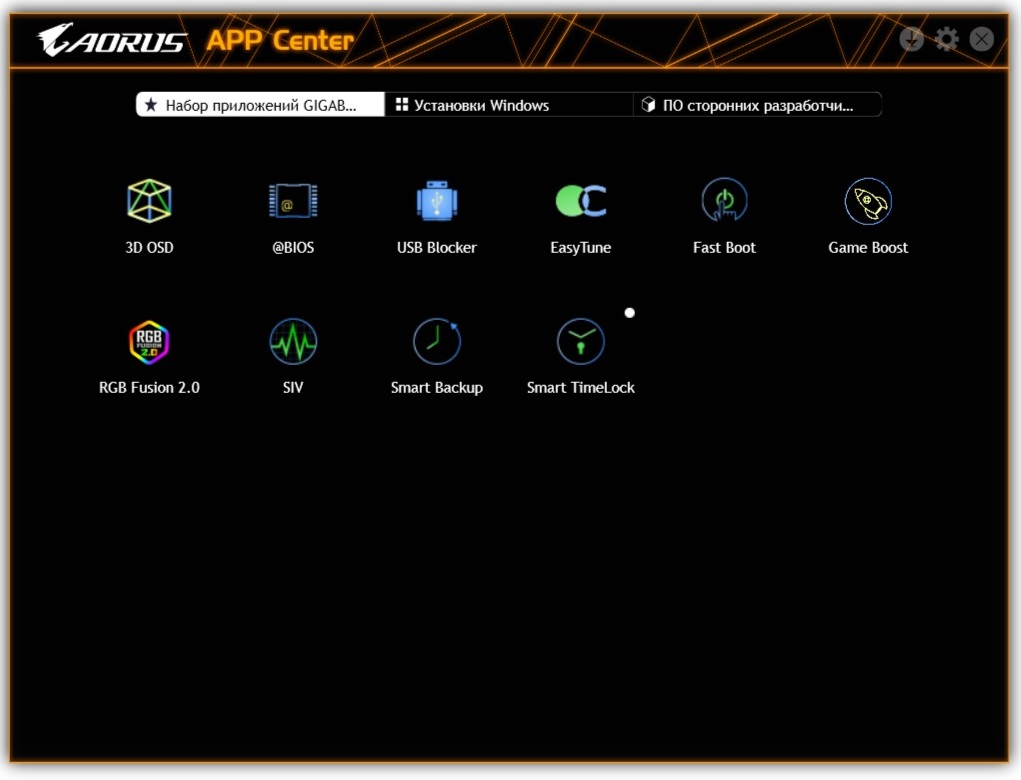Open the USB Blocker icon
Image resolution: width=1021 pixels, height=780 pixels.
(x=437, y=201)
